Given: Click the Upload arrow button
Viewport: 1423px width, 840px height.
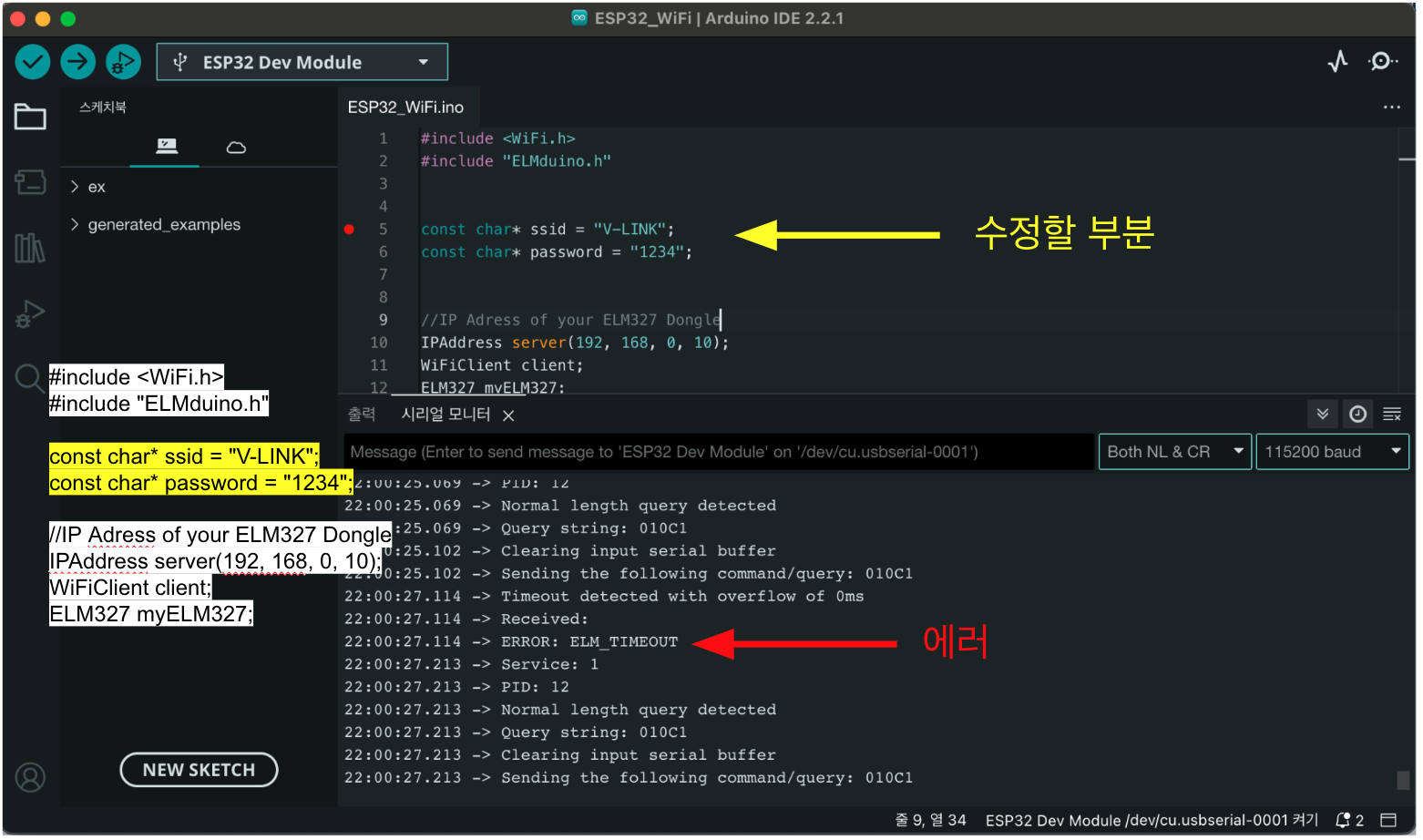Looking at the screenshot, I should click(x=78, y=62).
